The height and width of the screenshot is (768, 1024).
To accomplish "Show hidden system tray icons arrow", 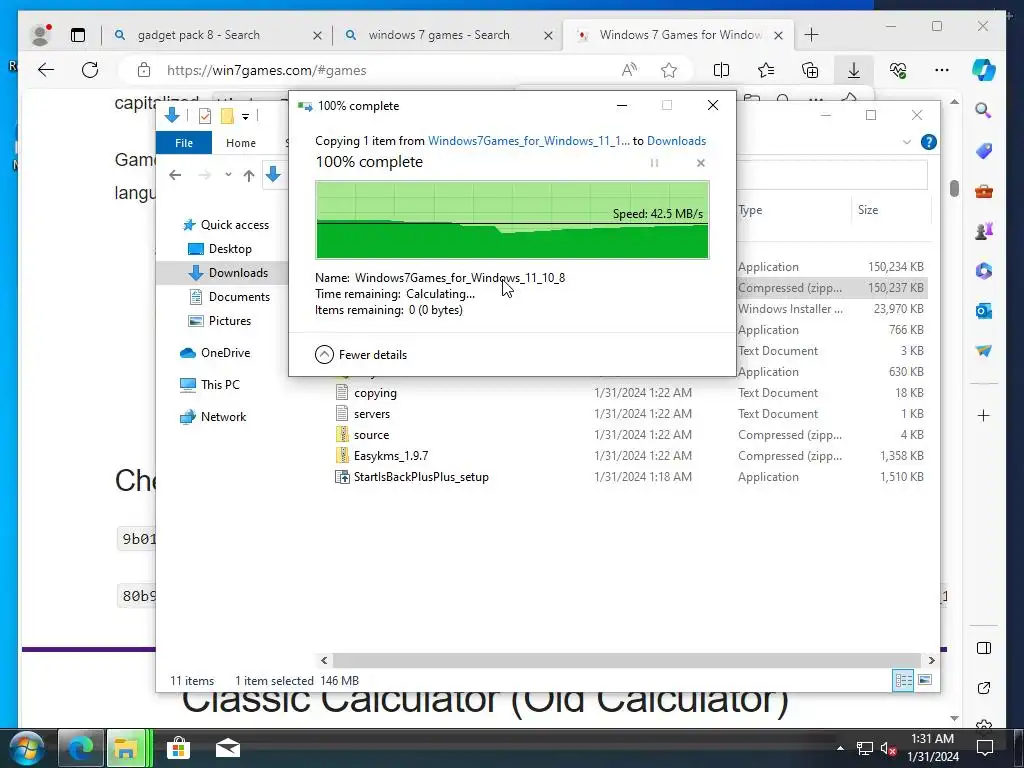I will (x=840, y=748).
